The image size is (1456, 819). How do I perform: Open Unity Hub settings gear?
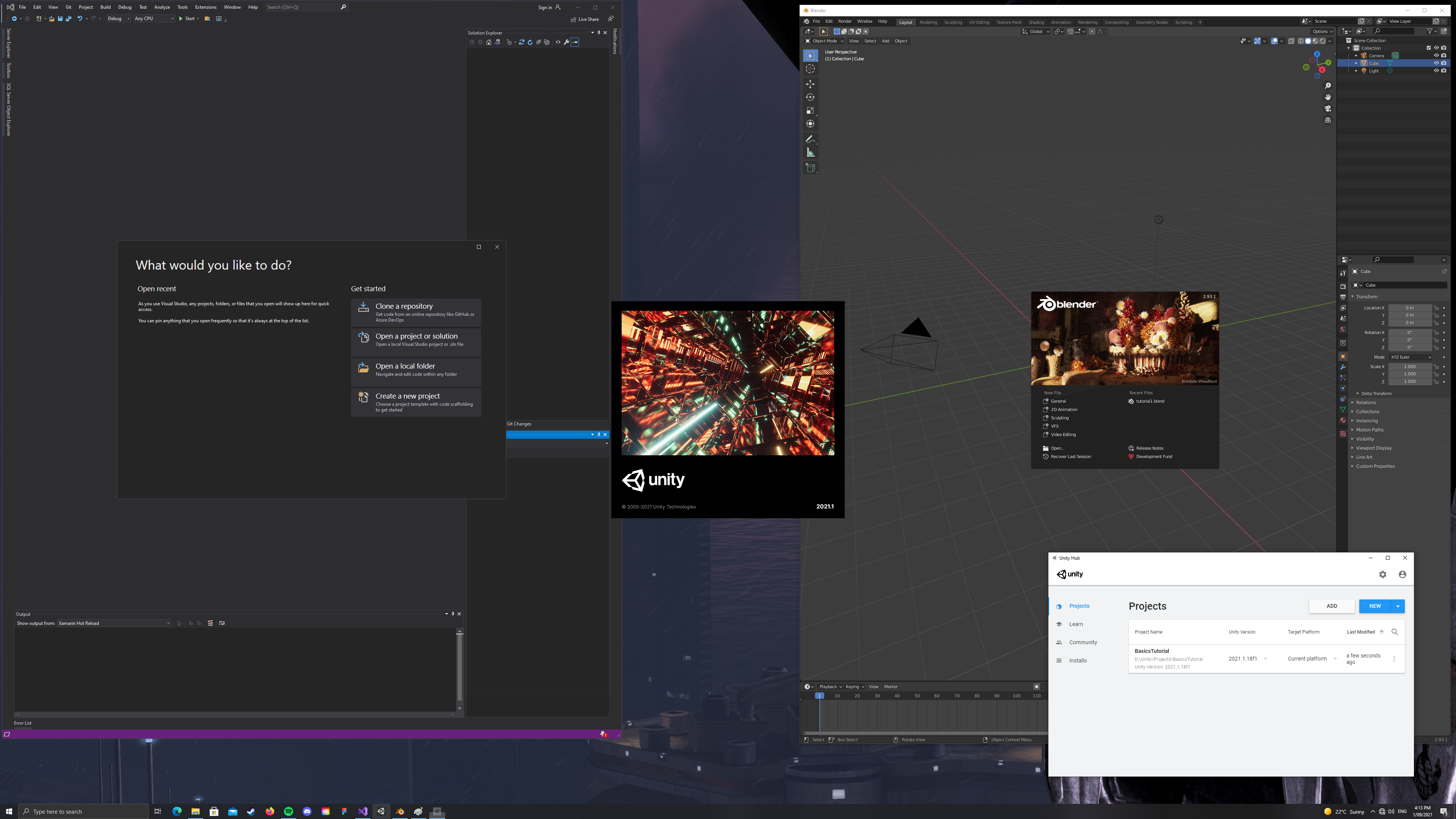1382,574
